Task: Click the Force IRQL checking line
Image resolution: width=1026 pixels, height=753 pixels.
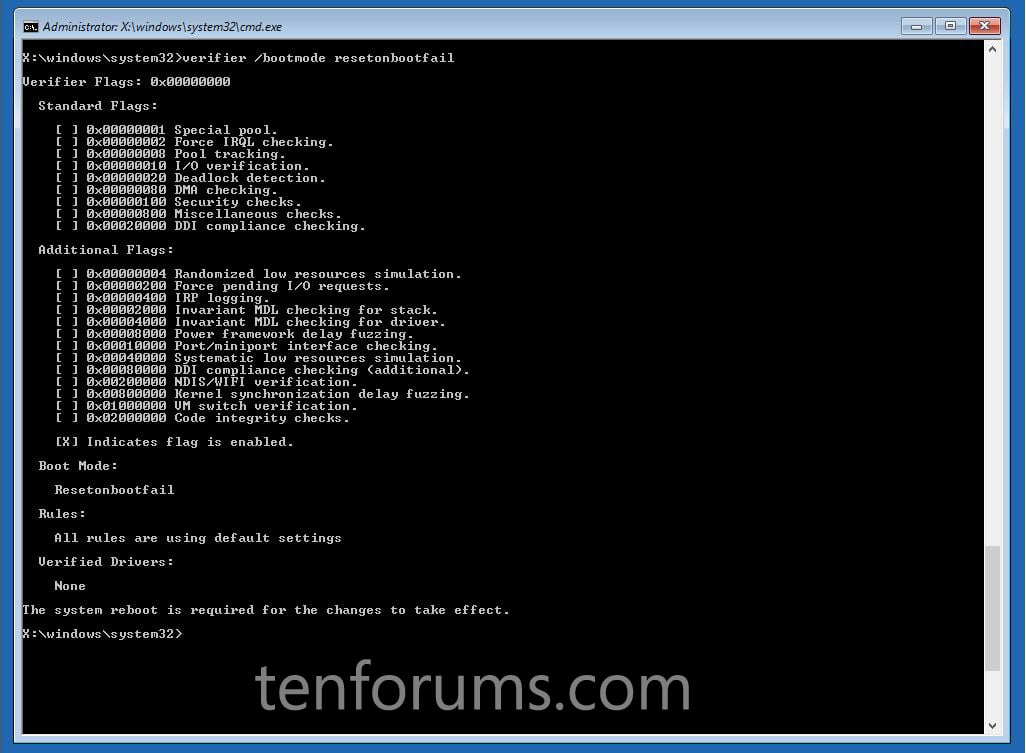Action: [x=210, y=142]
